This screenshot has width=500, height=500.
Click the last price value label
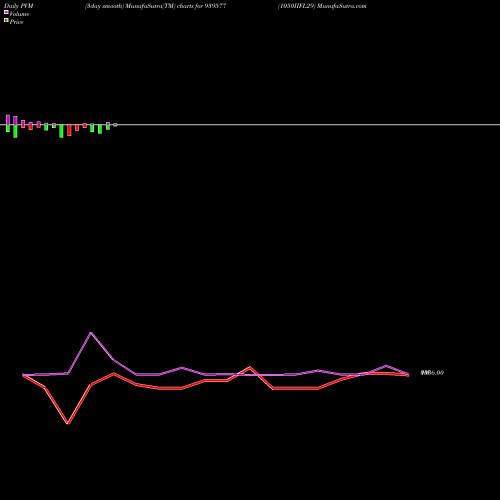coord(432,373)
